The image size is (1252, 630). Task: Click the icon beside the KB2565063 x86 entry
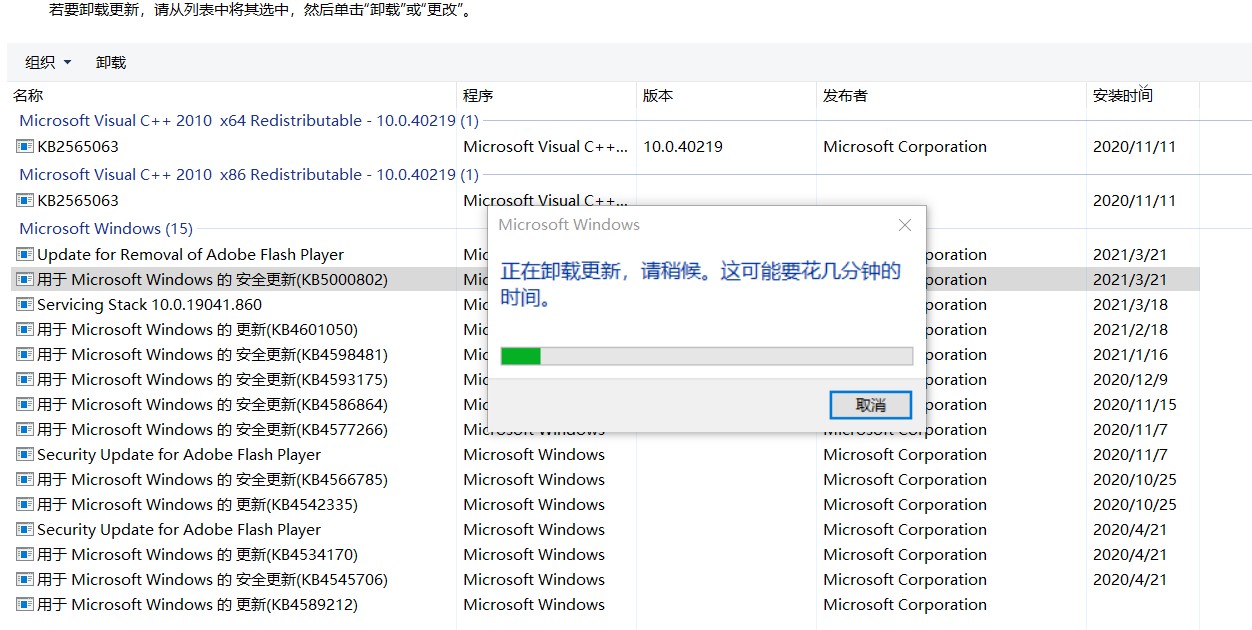tap(25, 200)
